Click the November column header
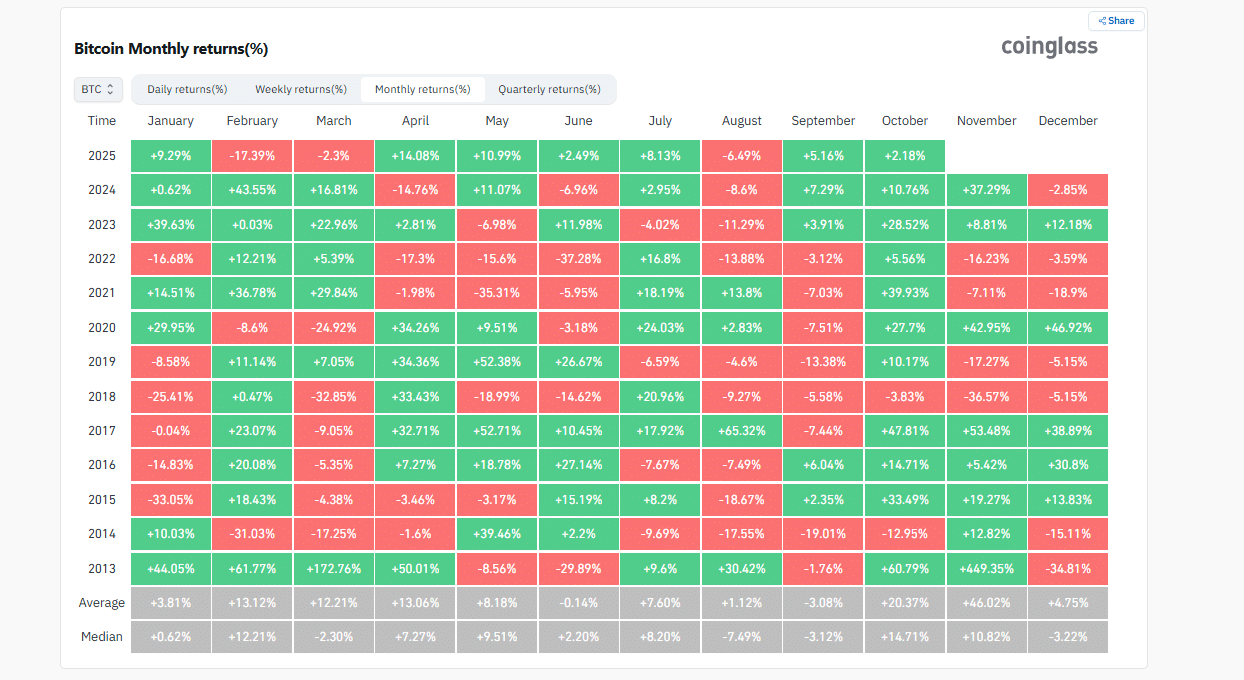 click(x=986, y=121)
